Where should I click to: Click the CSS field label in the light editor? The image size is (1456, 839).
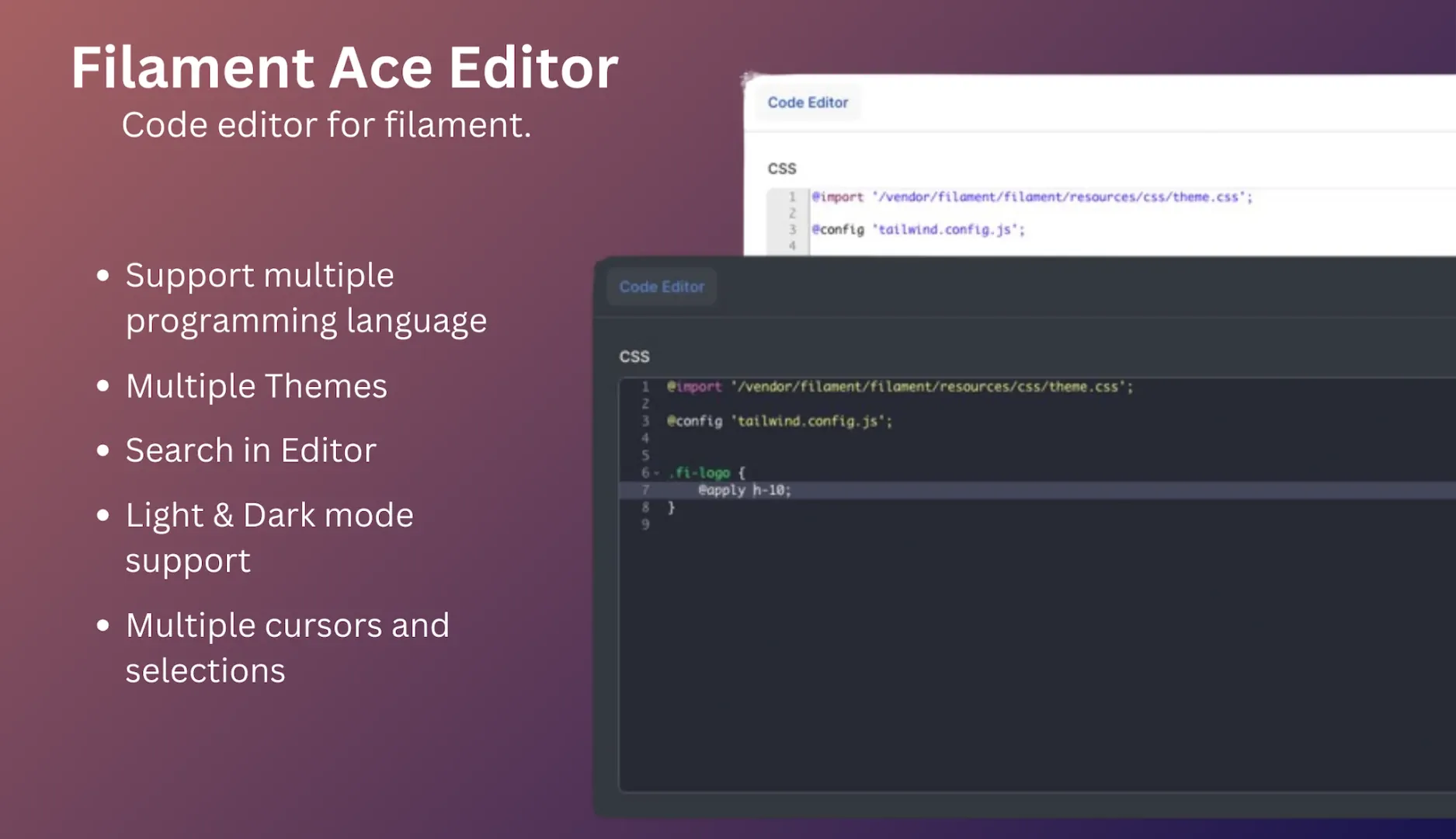point(780,168)
